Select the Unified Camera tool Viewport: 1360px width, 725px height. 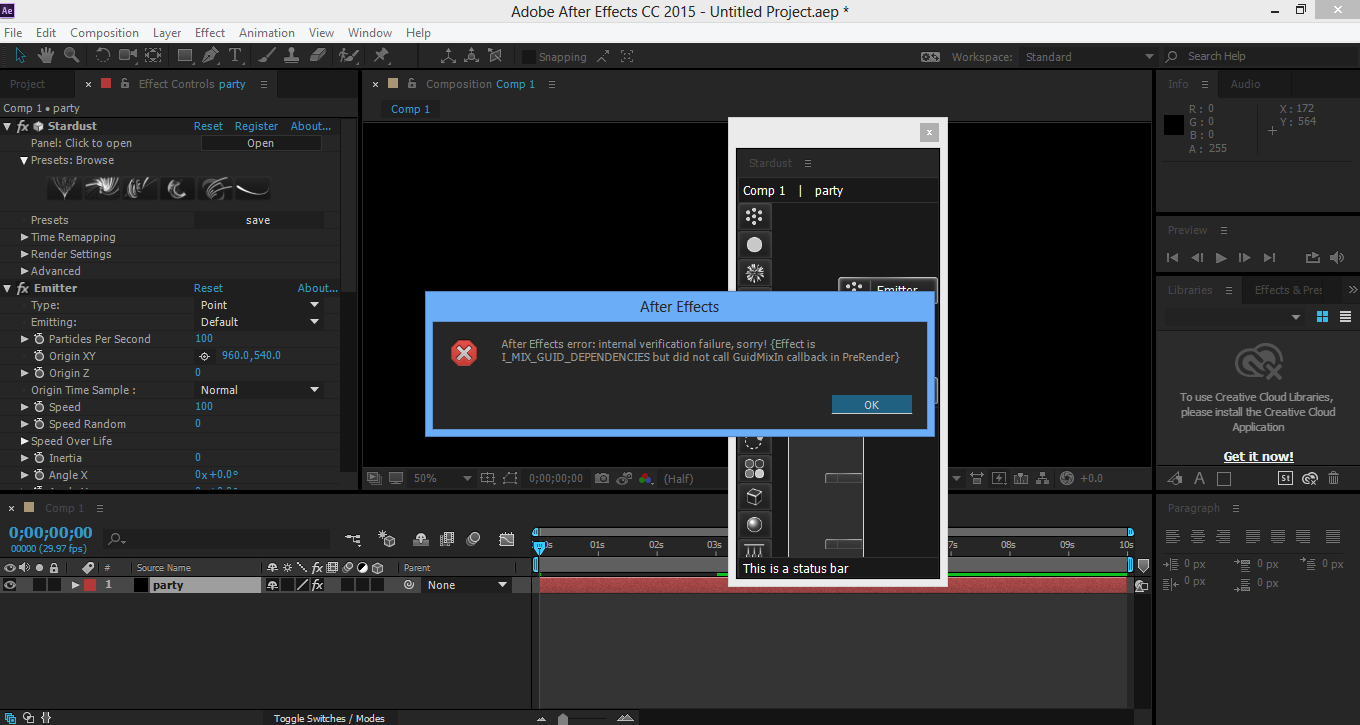[129, 56]
